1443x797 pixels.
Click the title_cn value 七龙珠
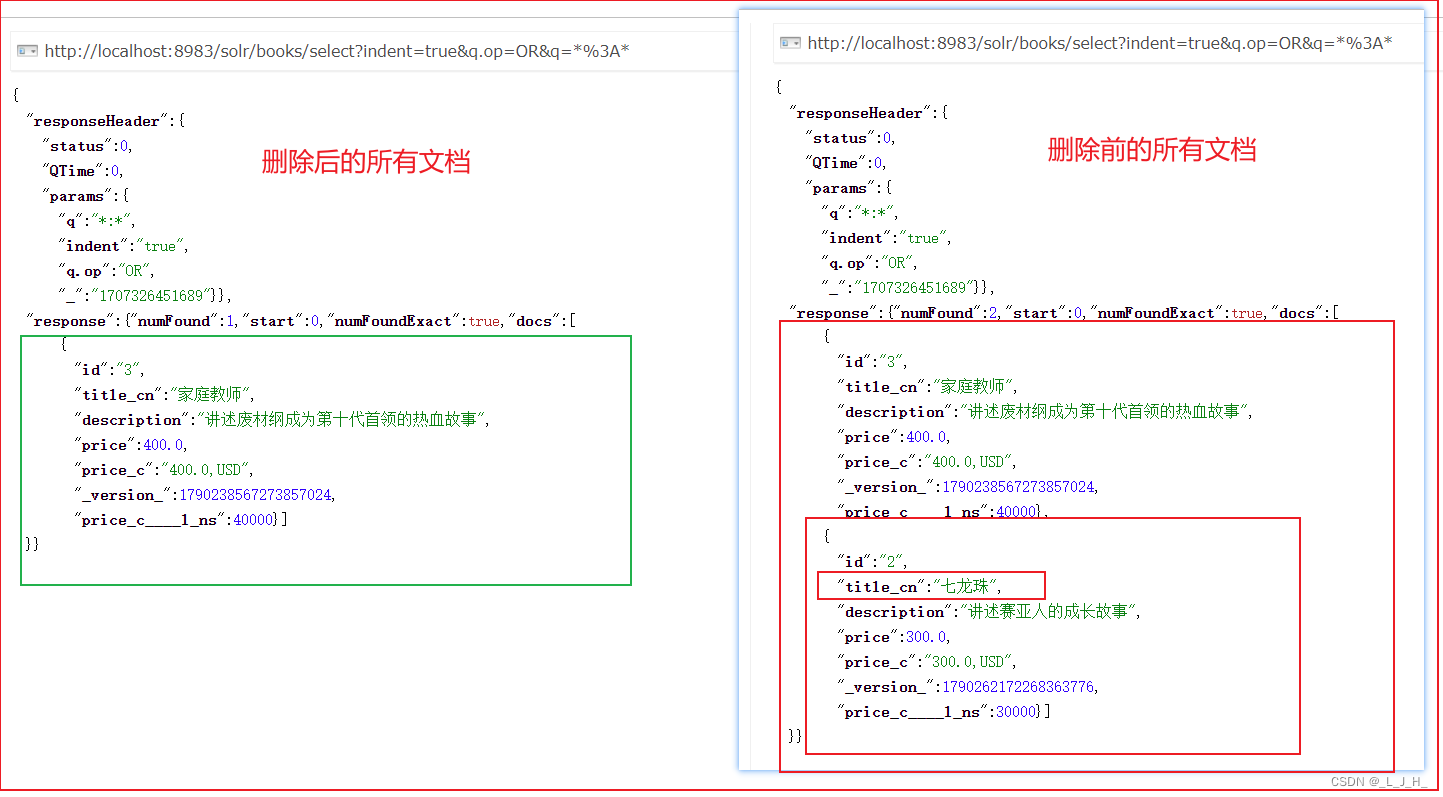coord(966,588)
